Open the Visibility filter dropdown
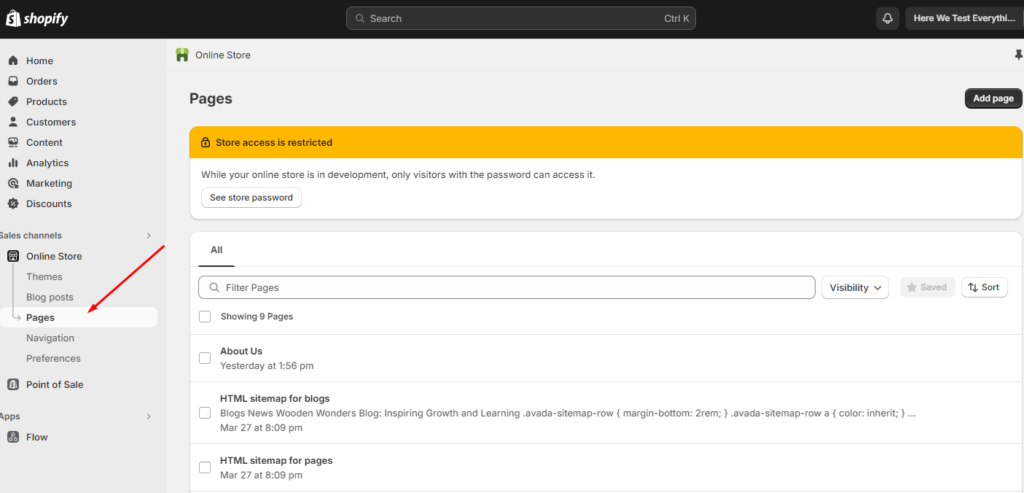The width and height of the screenshot is (1024, 493). point(855,287)
